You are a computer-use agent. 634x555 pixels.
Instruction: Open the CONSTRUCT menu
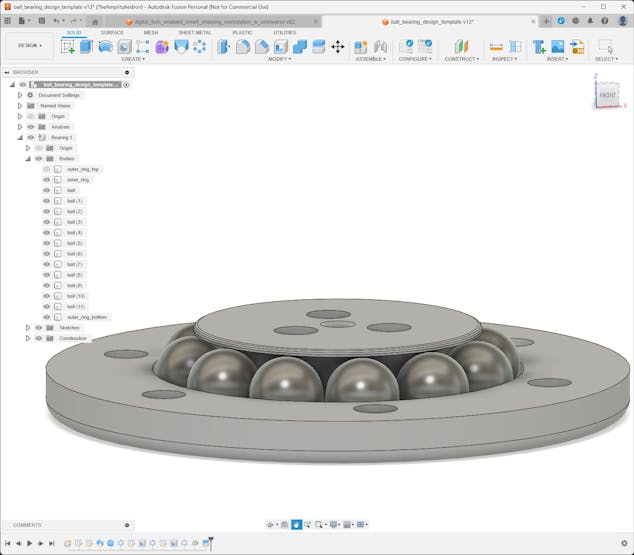461,59
